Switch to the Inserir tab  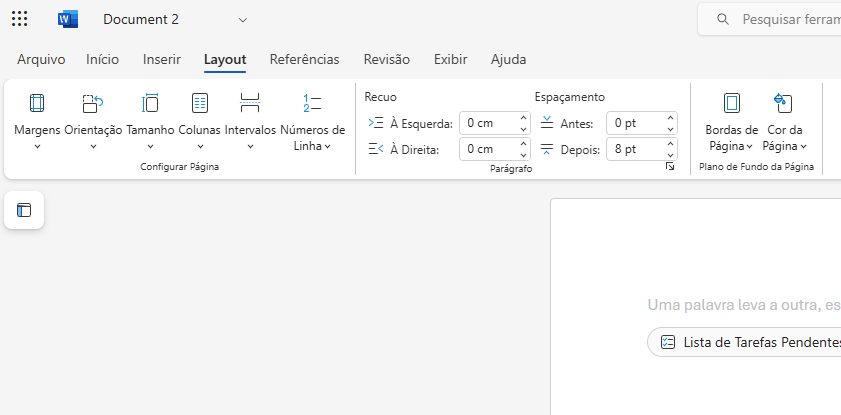pos(162,59)
